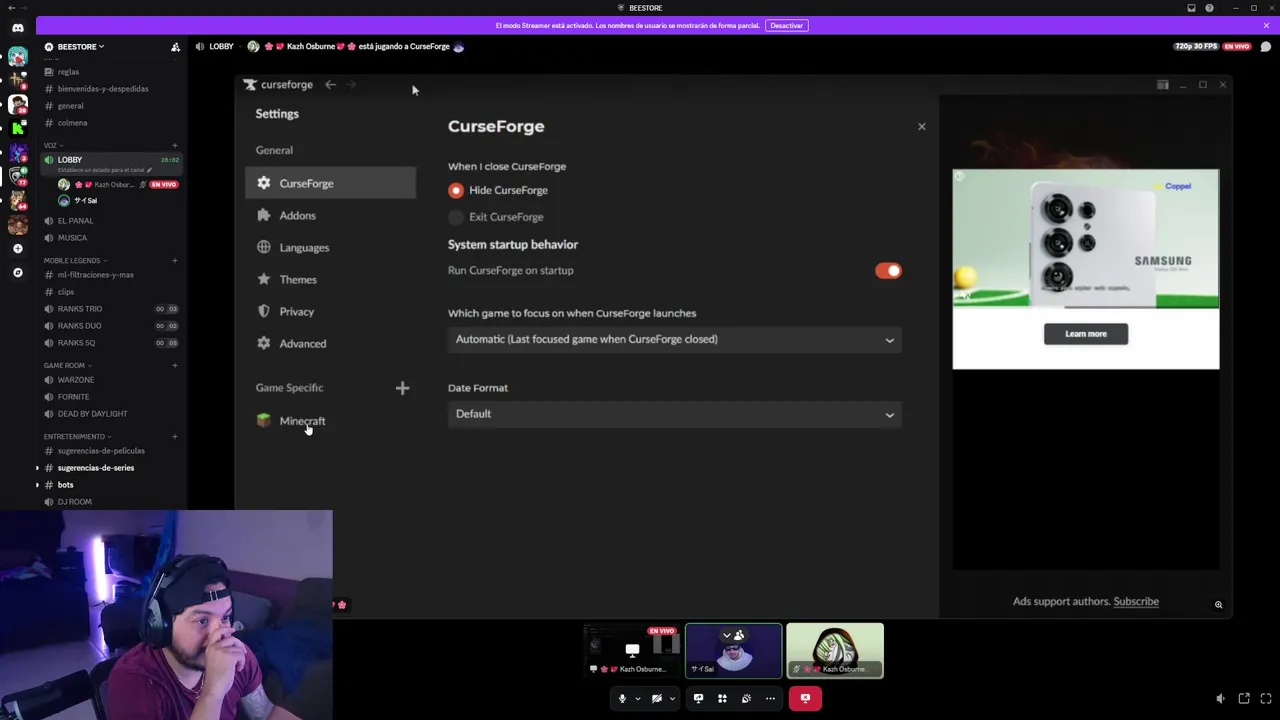
Task: Click the Subscribe link below the ad
Action: coord(1136,602)
